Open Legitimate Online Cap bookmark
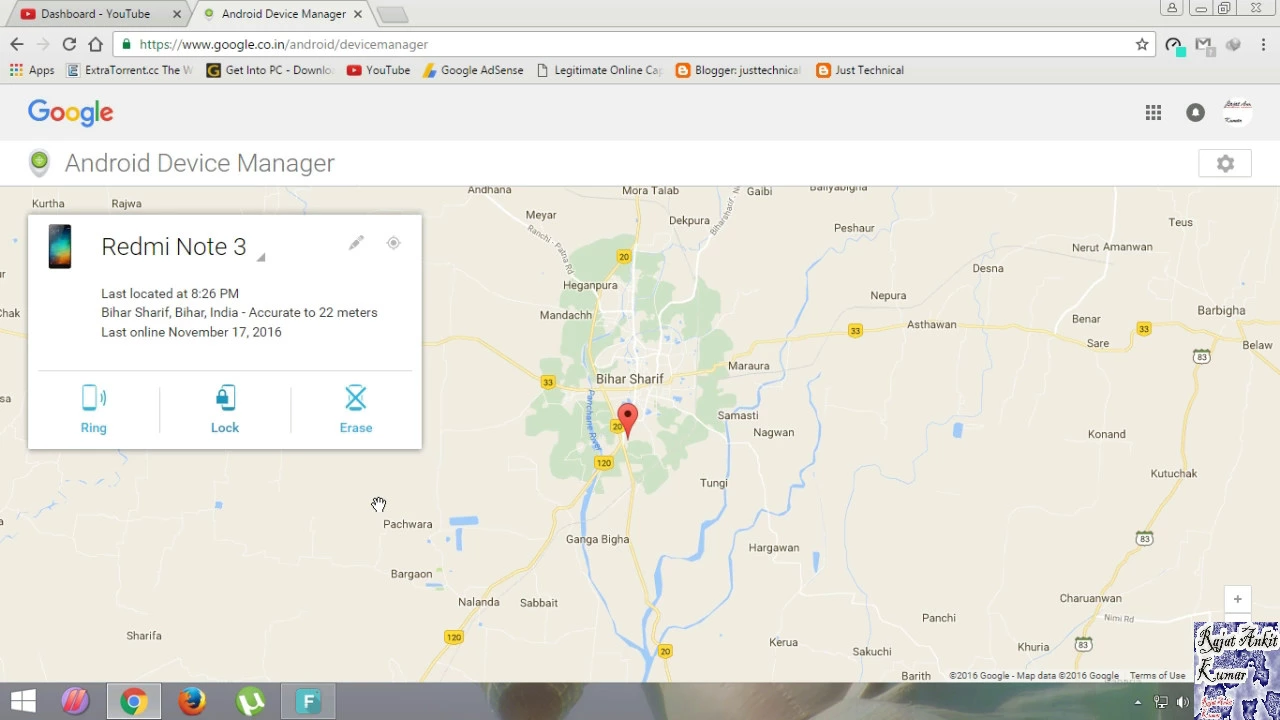Viewport: 1280px width, 720px height. coord(600,70)
